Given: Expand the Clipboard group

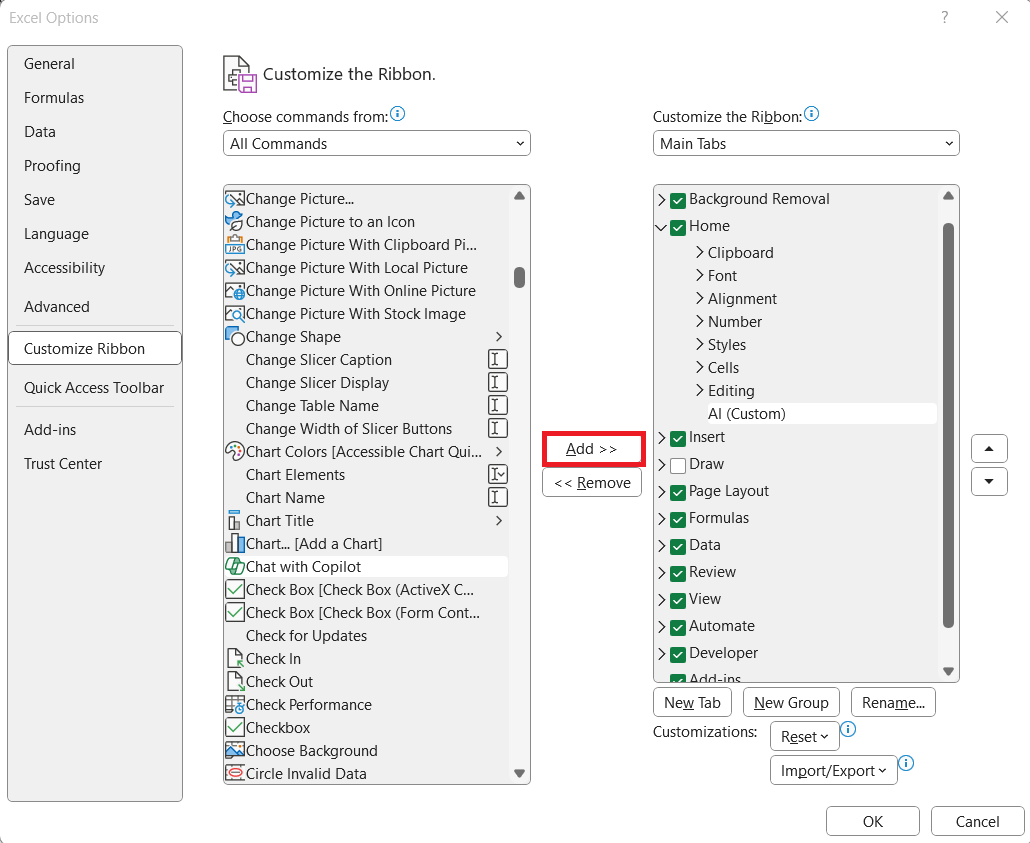Looking at the screenshot, I should (700, 252).
